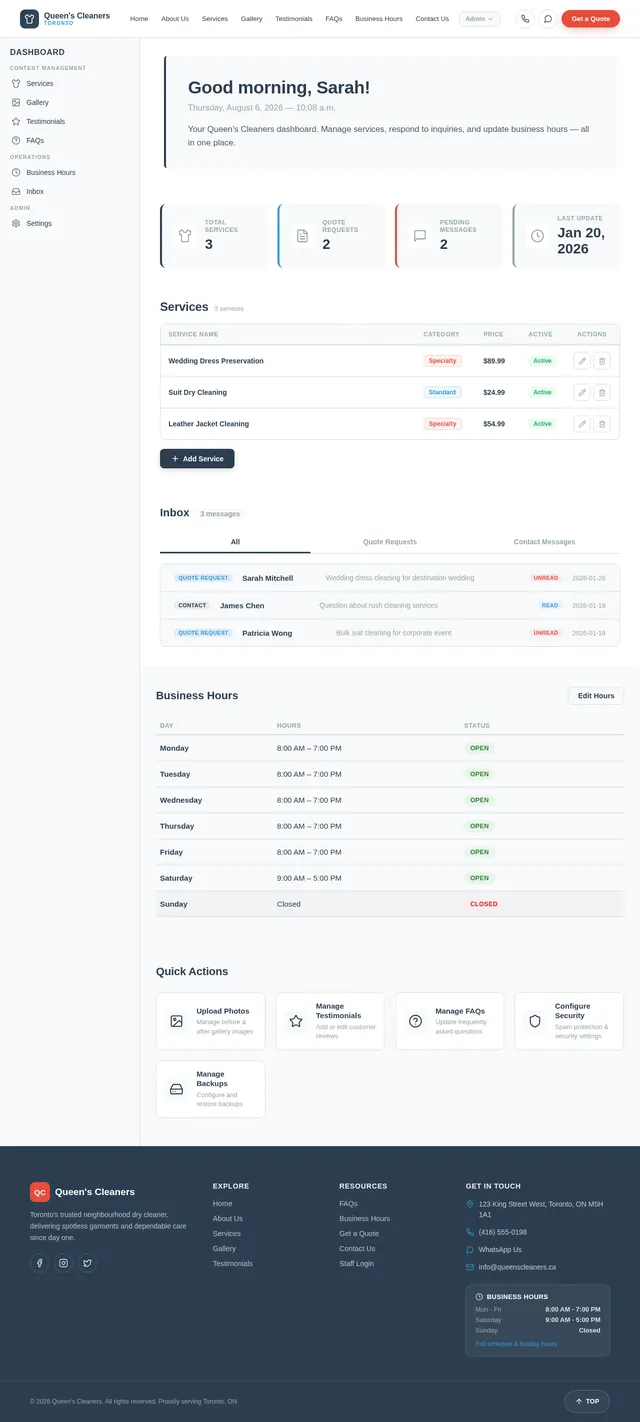The width and height of the screenshot is (640, 1422).
Task: Open the Facebook icon in the footer
Action: pyautogui.click(x=39, y=1263)
